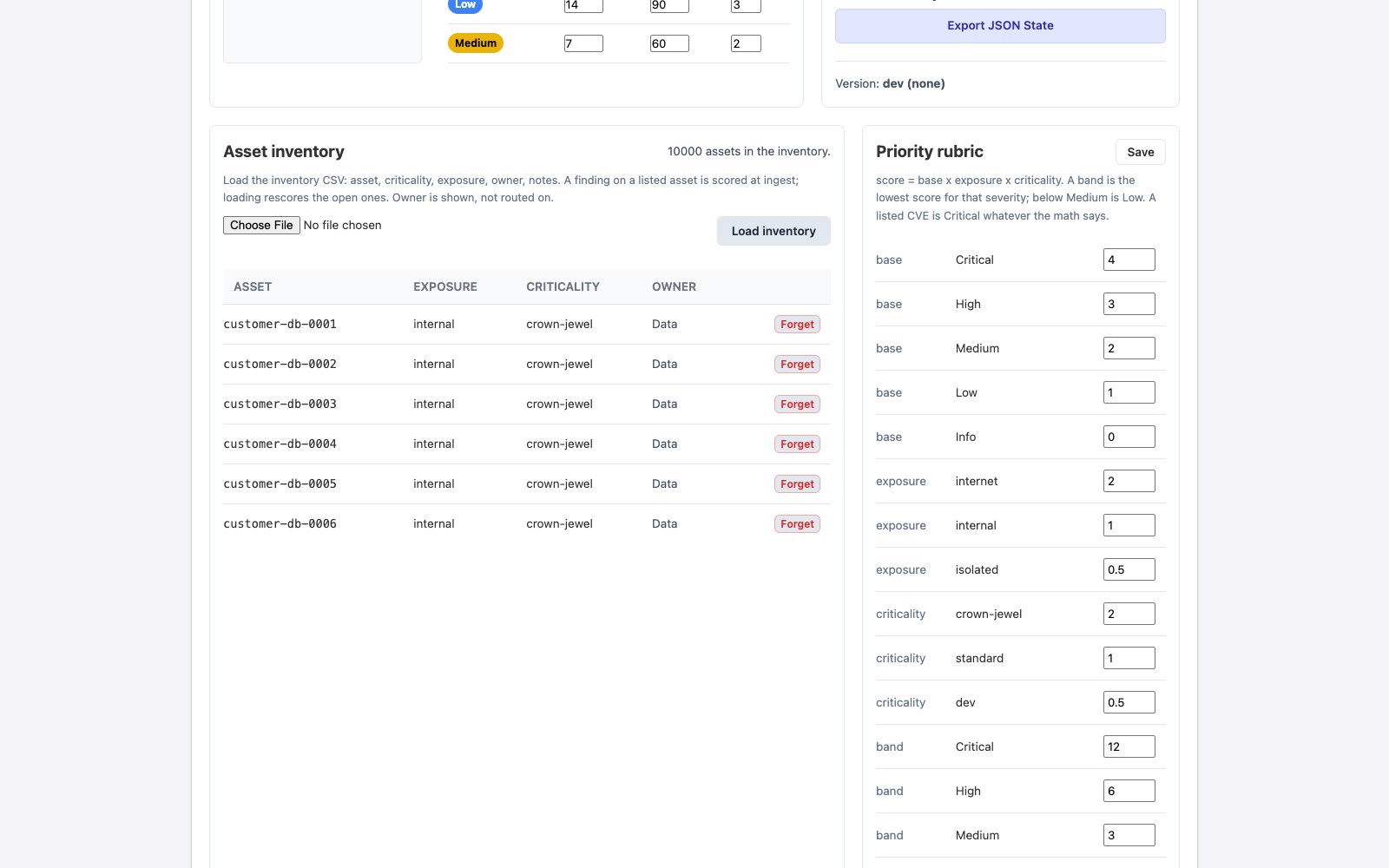Forget asset customer-db-0006

click(x=797, y=524)
